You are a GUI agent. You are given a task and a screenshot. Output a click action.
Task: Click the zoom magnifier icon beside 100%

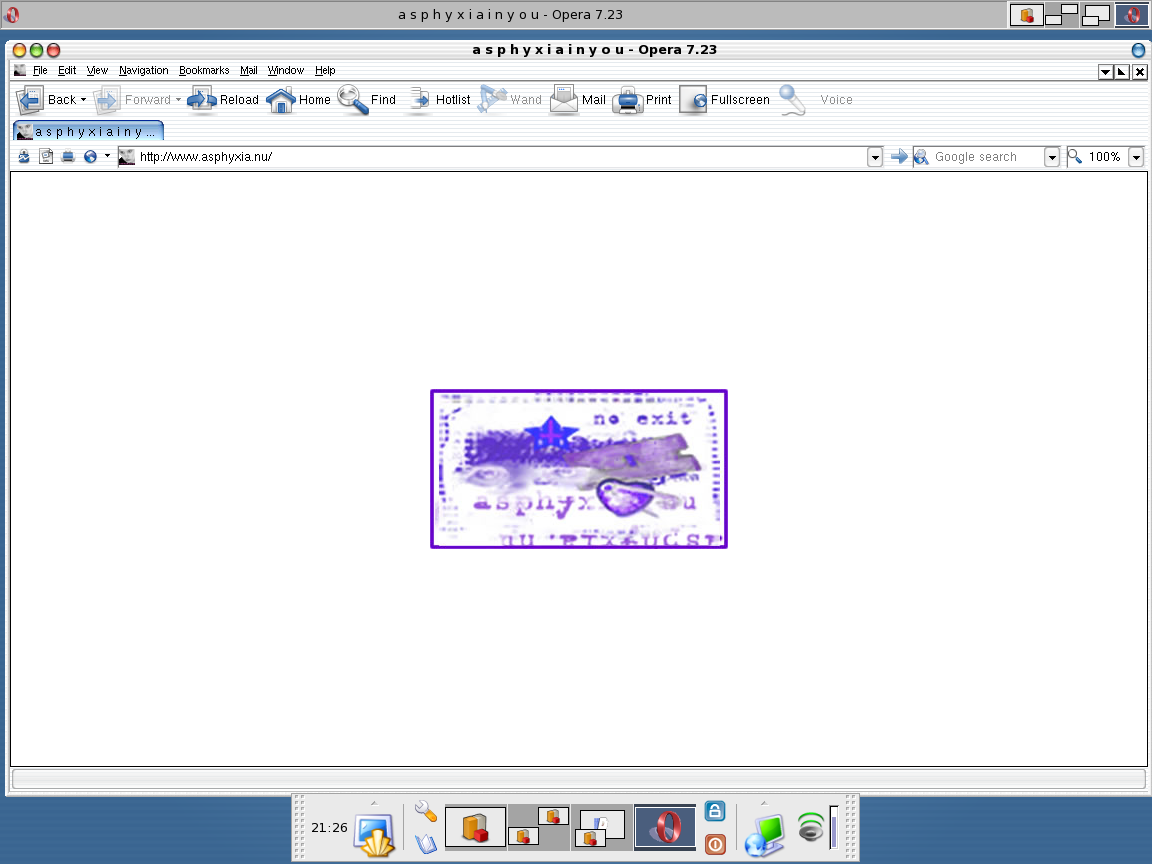1075,156
